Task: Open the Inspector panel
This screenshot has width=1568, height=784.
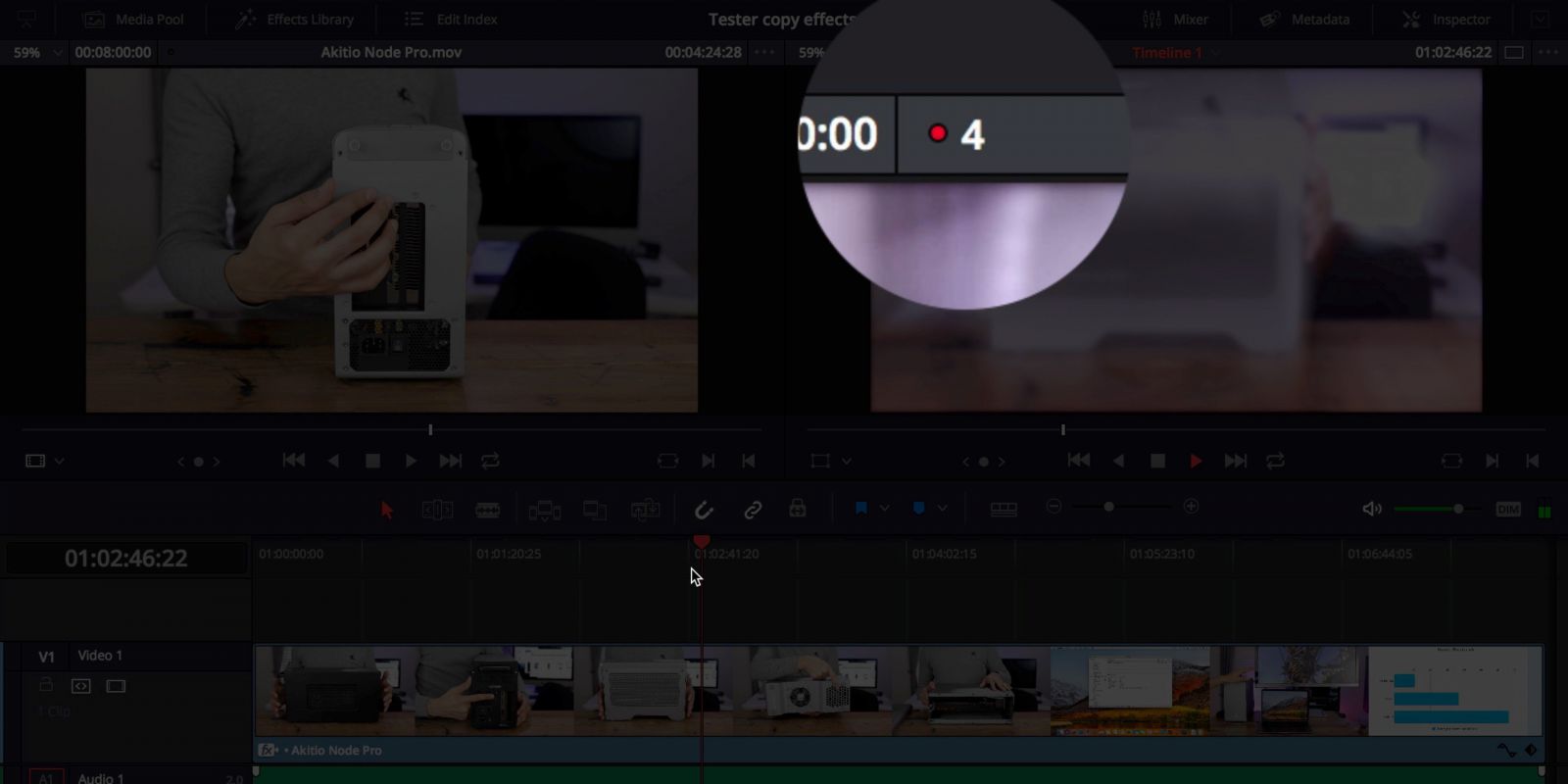Action: 1445,20
